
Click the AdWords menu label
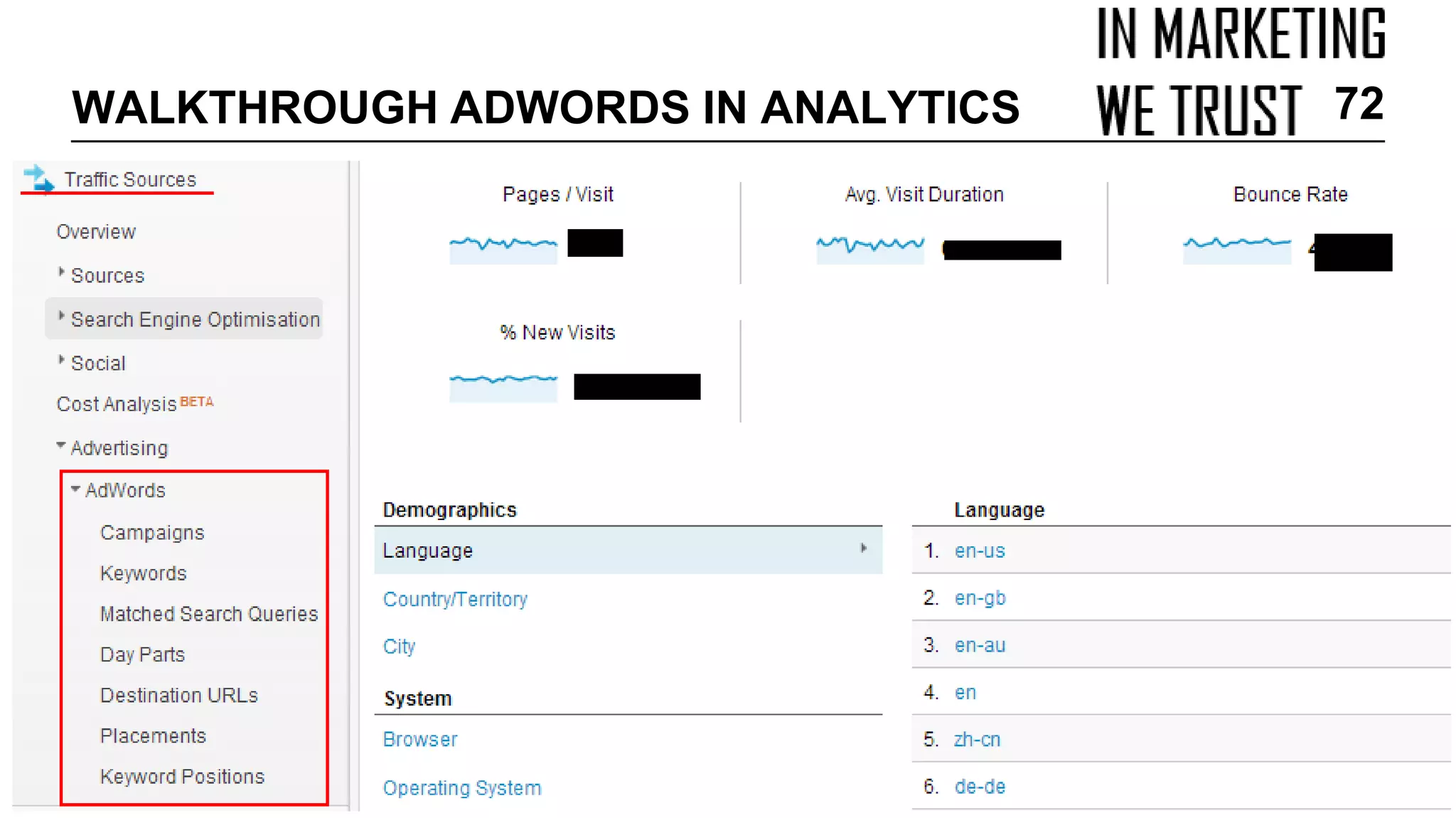(125, 490)
